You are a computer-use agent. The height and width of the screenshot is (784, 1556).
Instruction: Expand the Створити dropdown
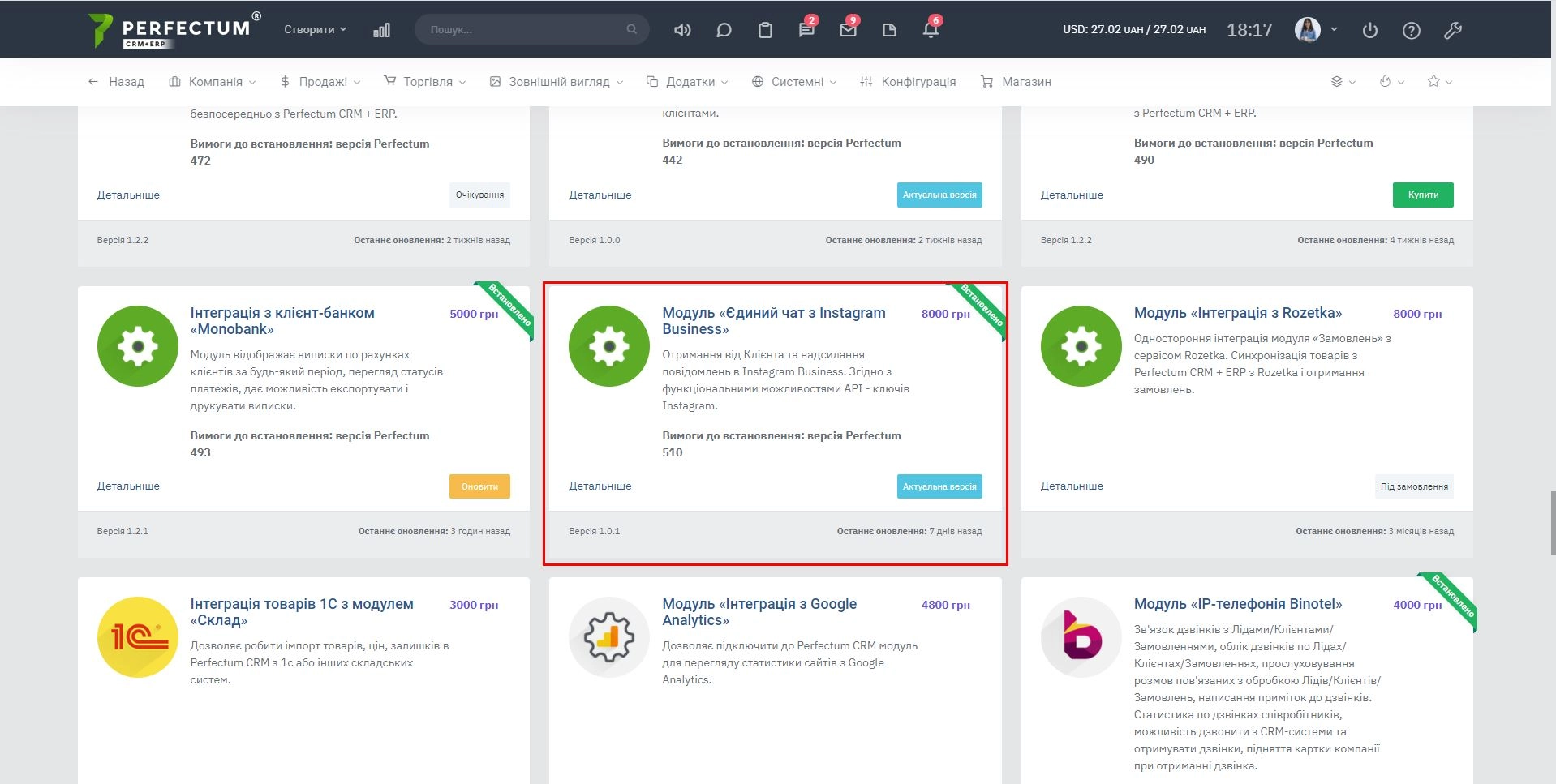click(x=315, y=29)
